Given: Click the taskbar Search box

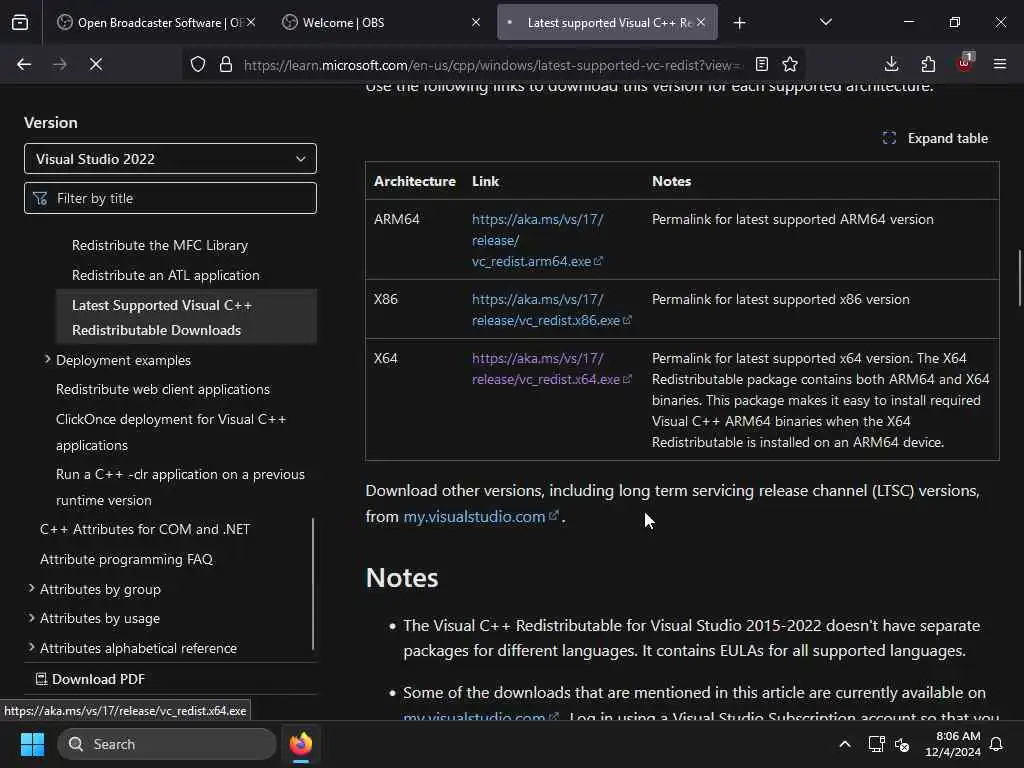Looking at the screenshot, I should [x=167, y=744].
